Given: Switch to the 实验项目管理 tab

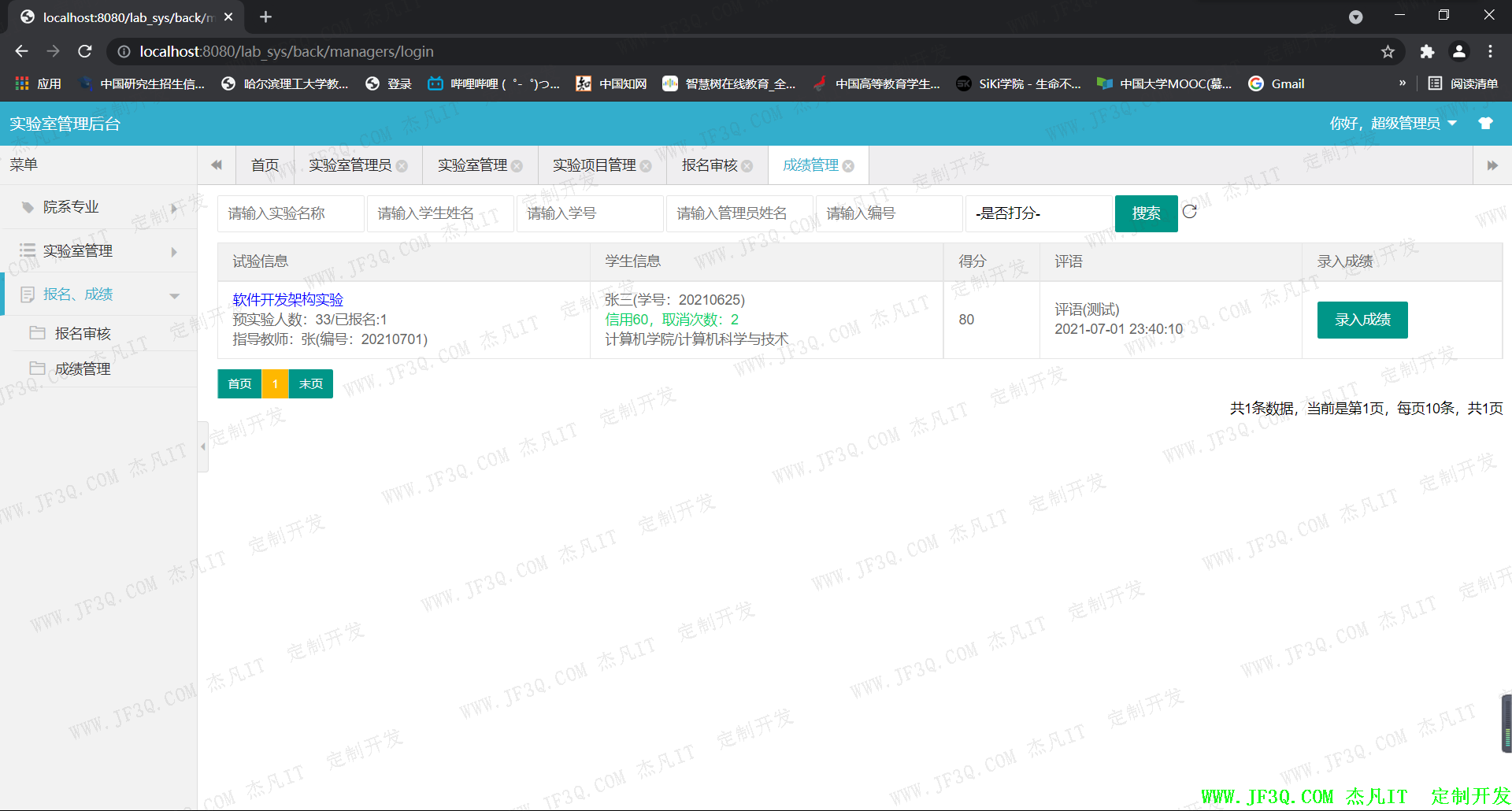Looking at the screenshot, I should (x=594, y=165).
